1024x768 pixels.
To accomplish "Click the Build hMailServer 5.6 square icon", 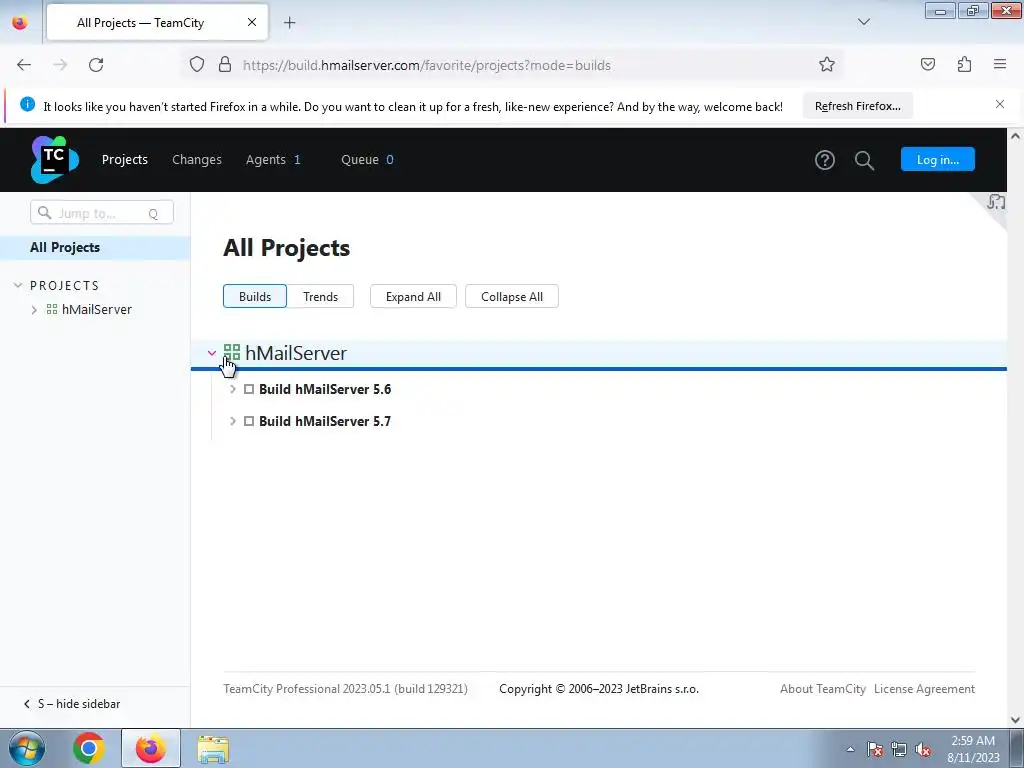I will 249,389.
